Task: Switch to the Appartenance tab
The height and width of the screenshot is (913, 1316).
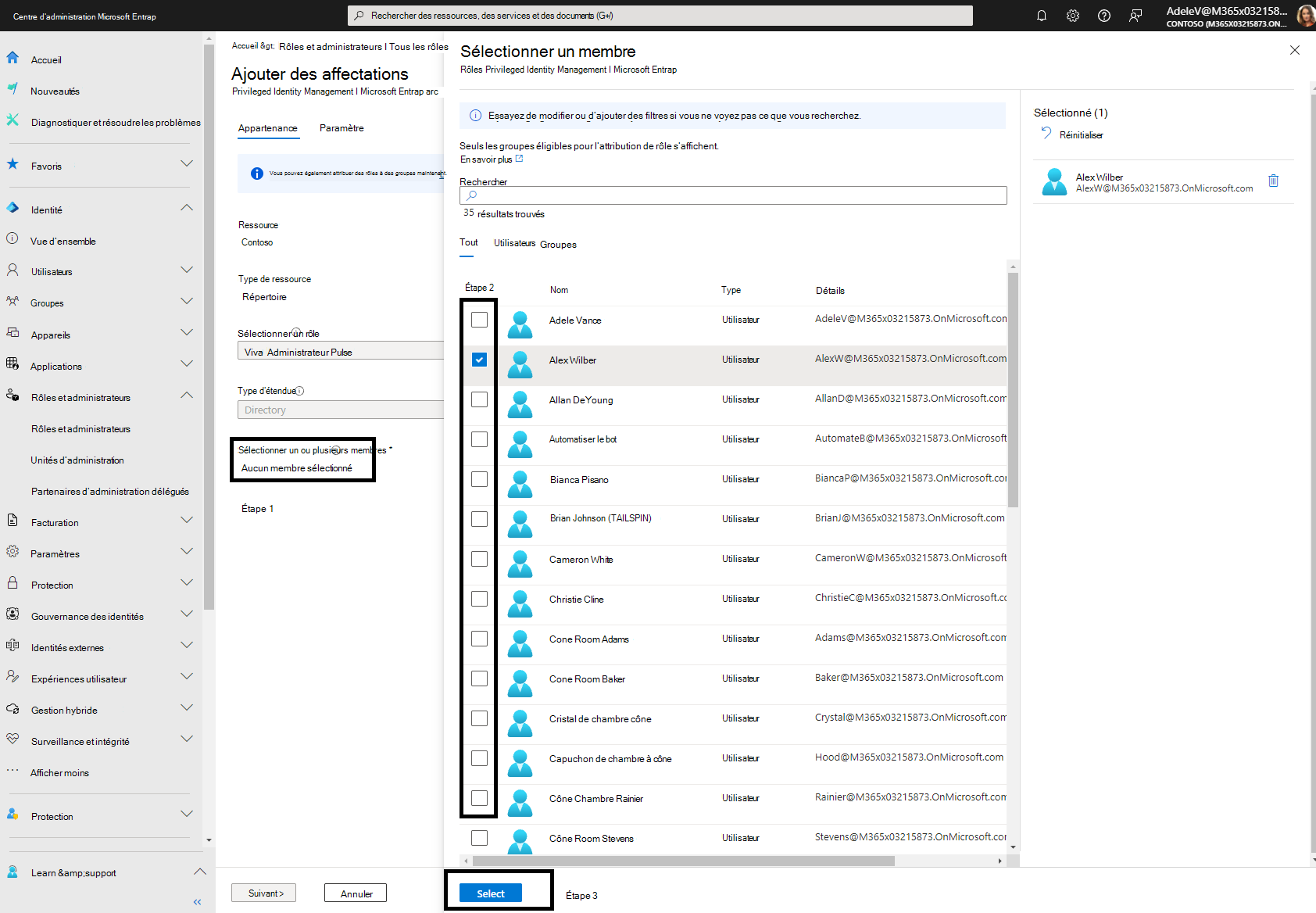Action: click(268, 128)
